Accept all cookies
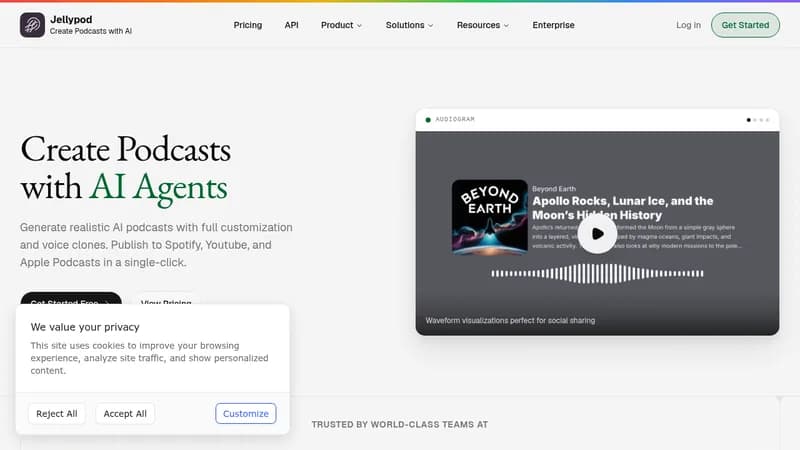This screenshot has height=450, width=800. pyautogui.click(x=125, y=413)
